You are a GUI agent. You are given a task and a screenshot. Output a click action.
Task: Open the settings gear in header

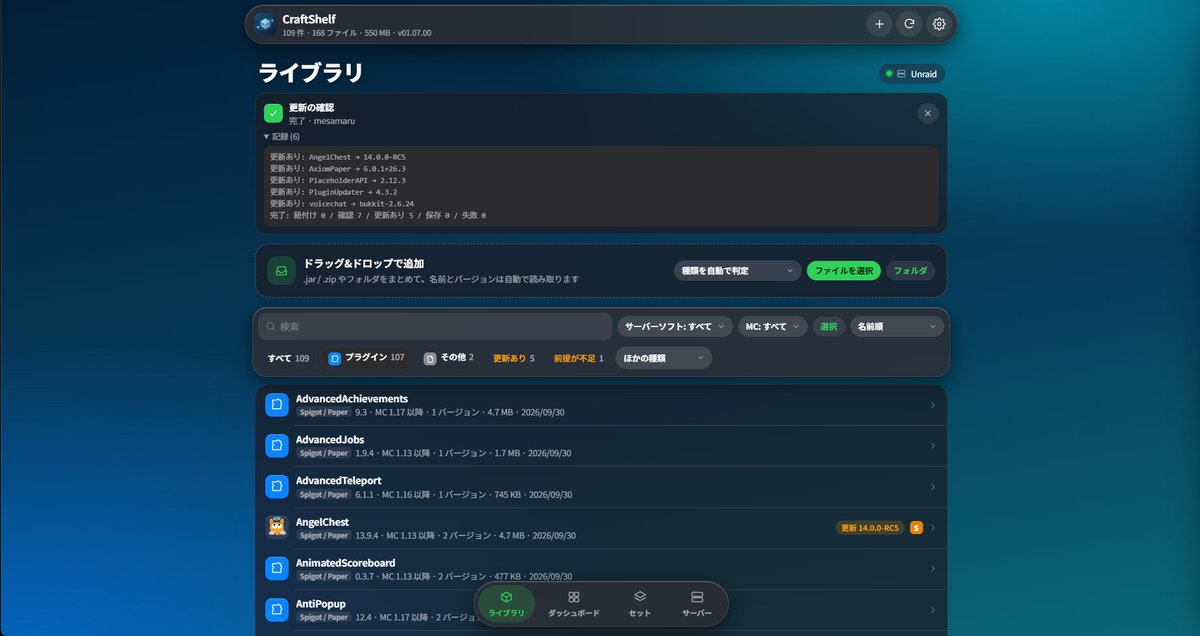tap(938, 24)
